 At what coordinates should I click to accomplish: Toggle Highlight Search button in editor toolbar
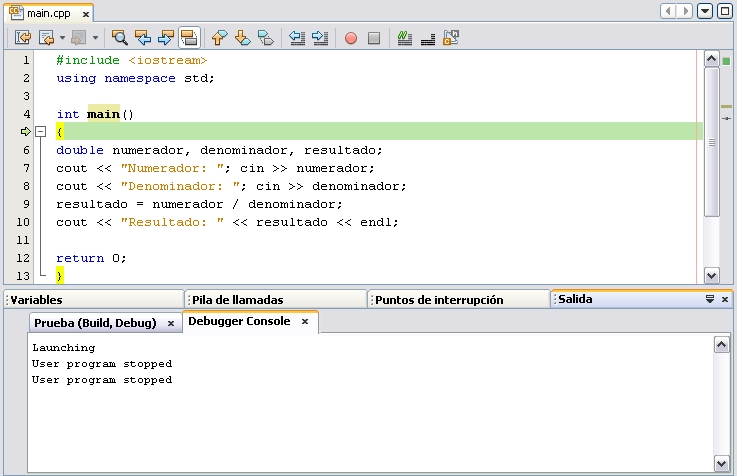click(x=189, y=38)
